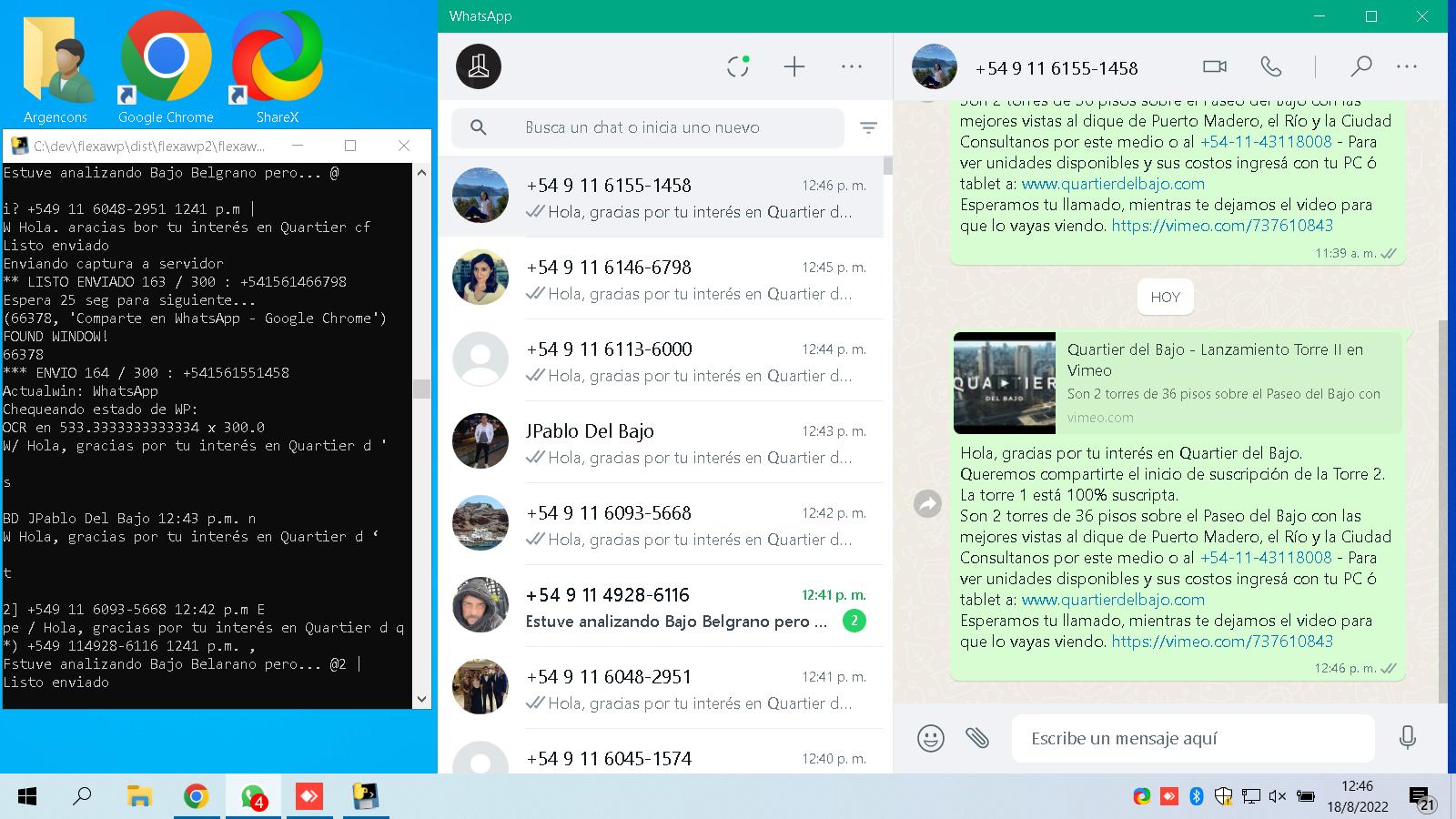Click the green unread badge showing 2

pos(854,621)
